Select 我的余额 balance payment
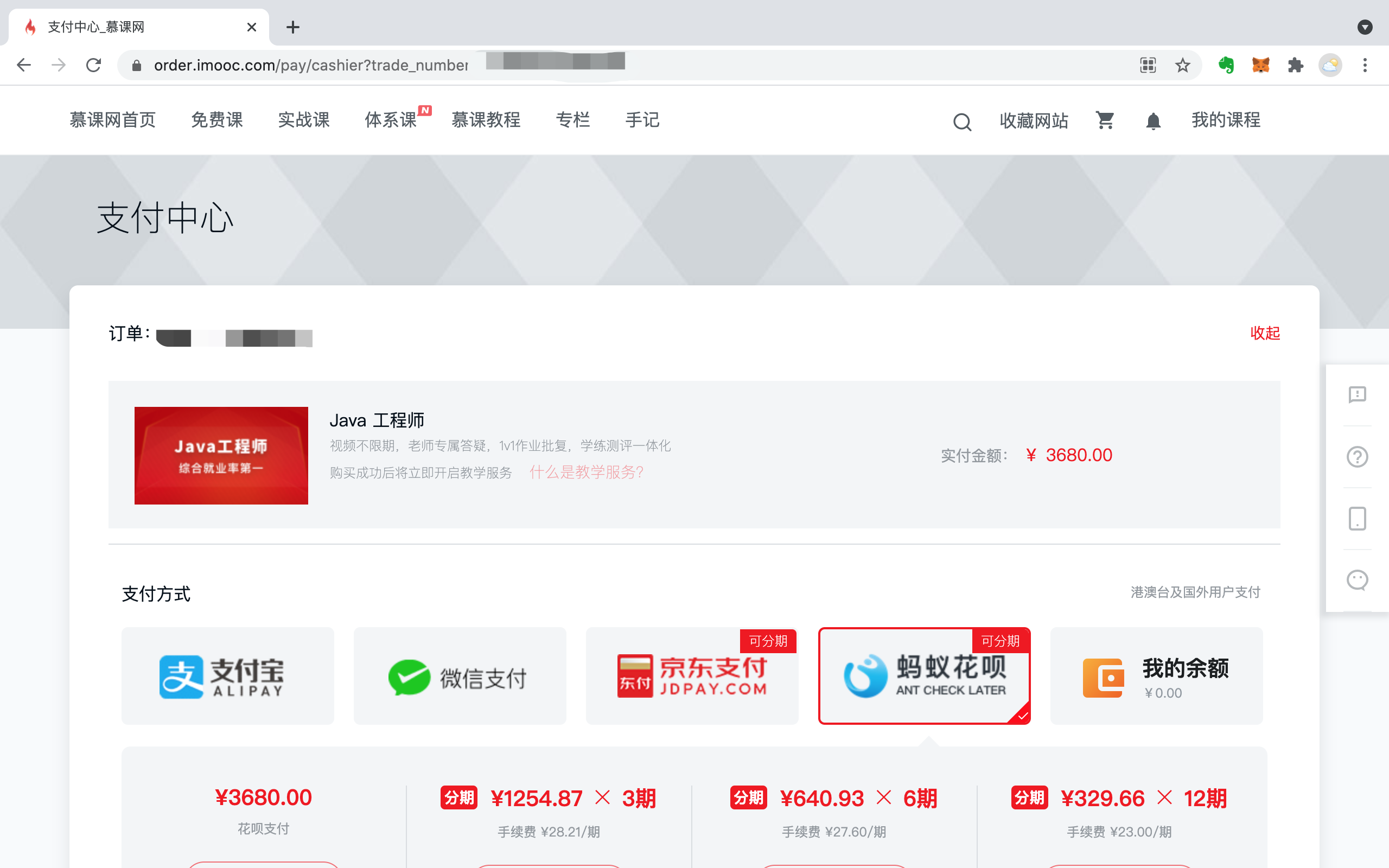 coord(1156,676)
